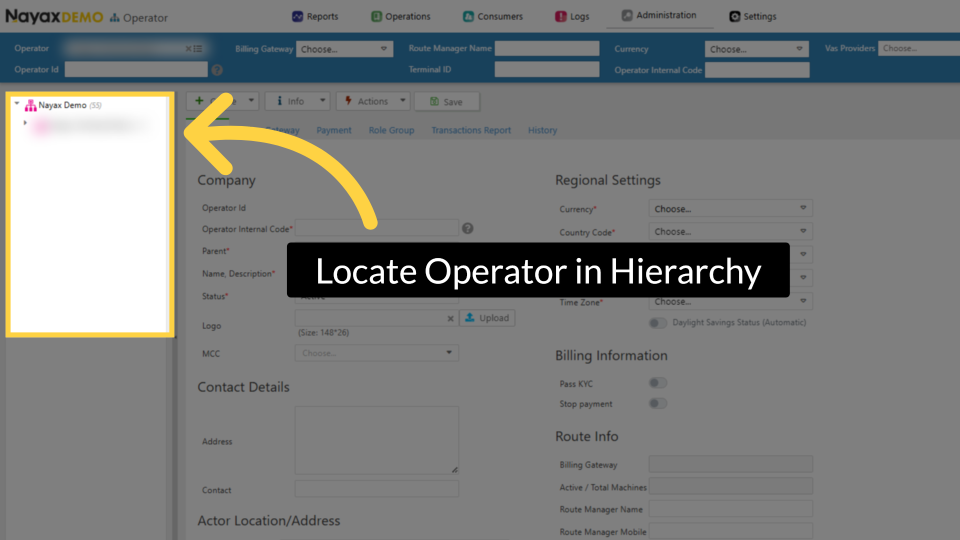The image size is (960, 540).
Task: Open the Settings gear icon menu
Action: coord(735,17)
